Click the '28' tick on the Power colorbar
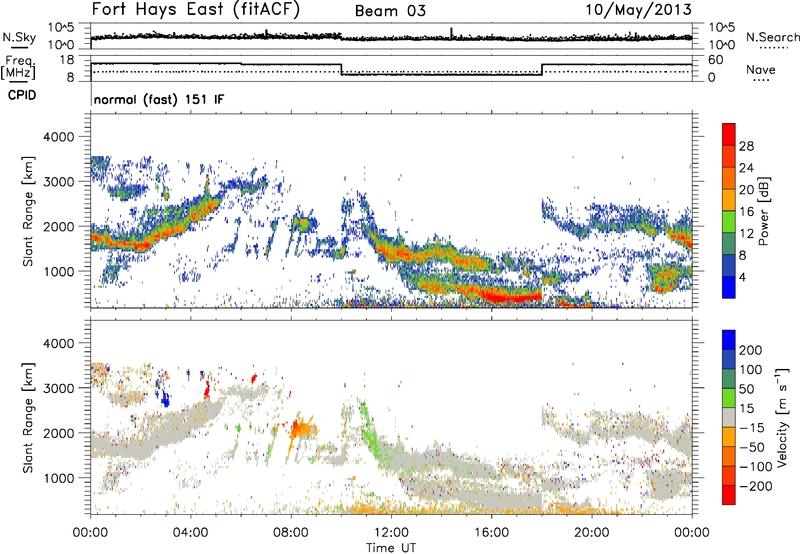The width and height of the screenshot is (800, 554). coord(746,146)
